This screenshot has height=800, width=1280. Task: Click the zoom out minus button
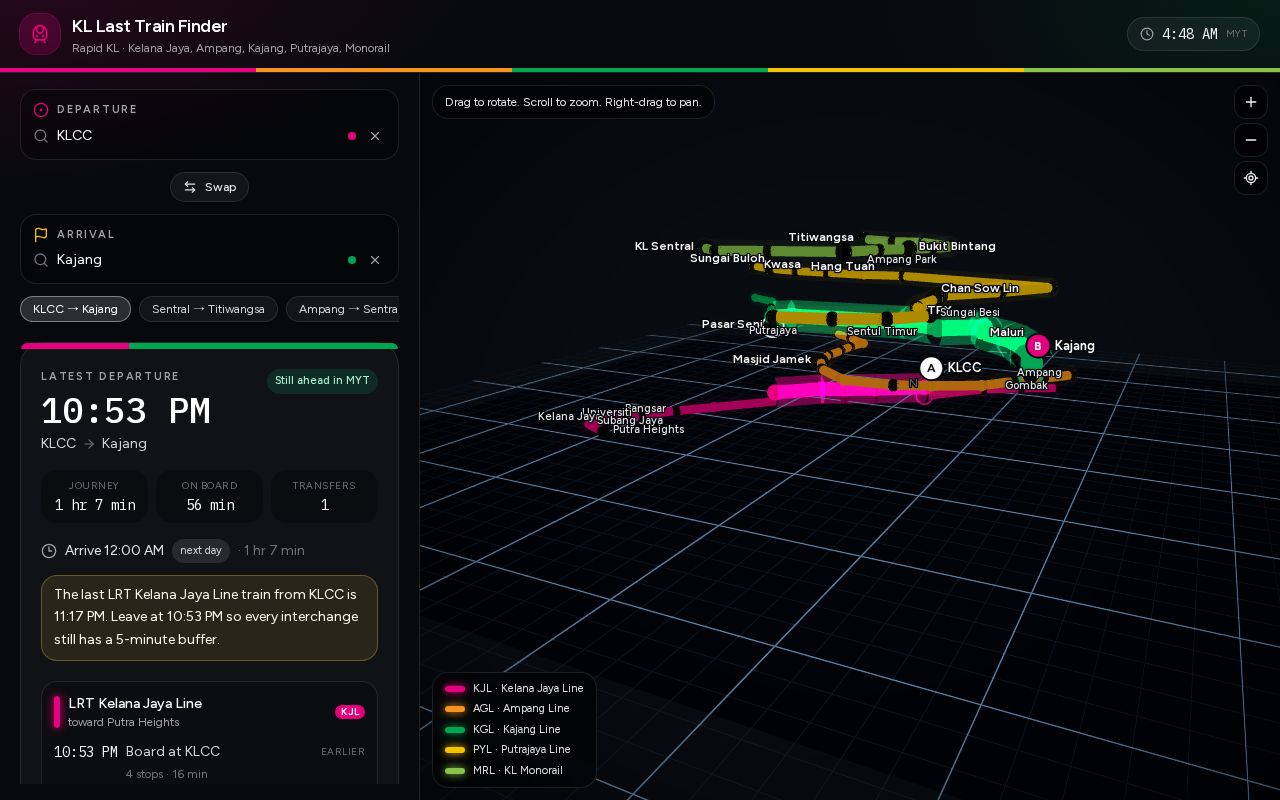(x=1251, y=140)
